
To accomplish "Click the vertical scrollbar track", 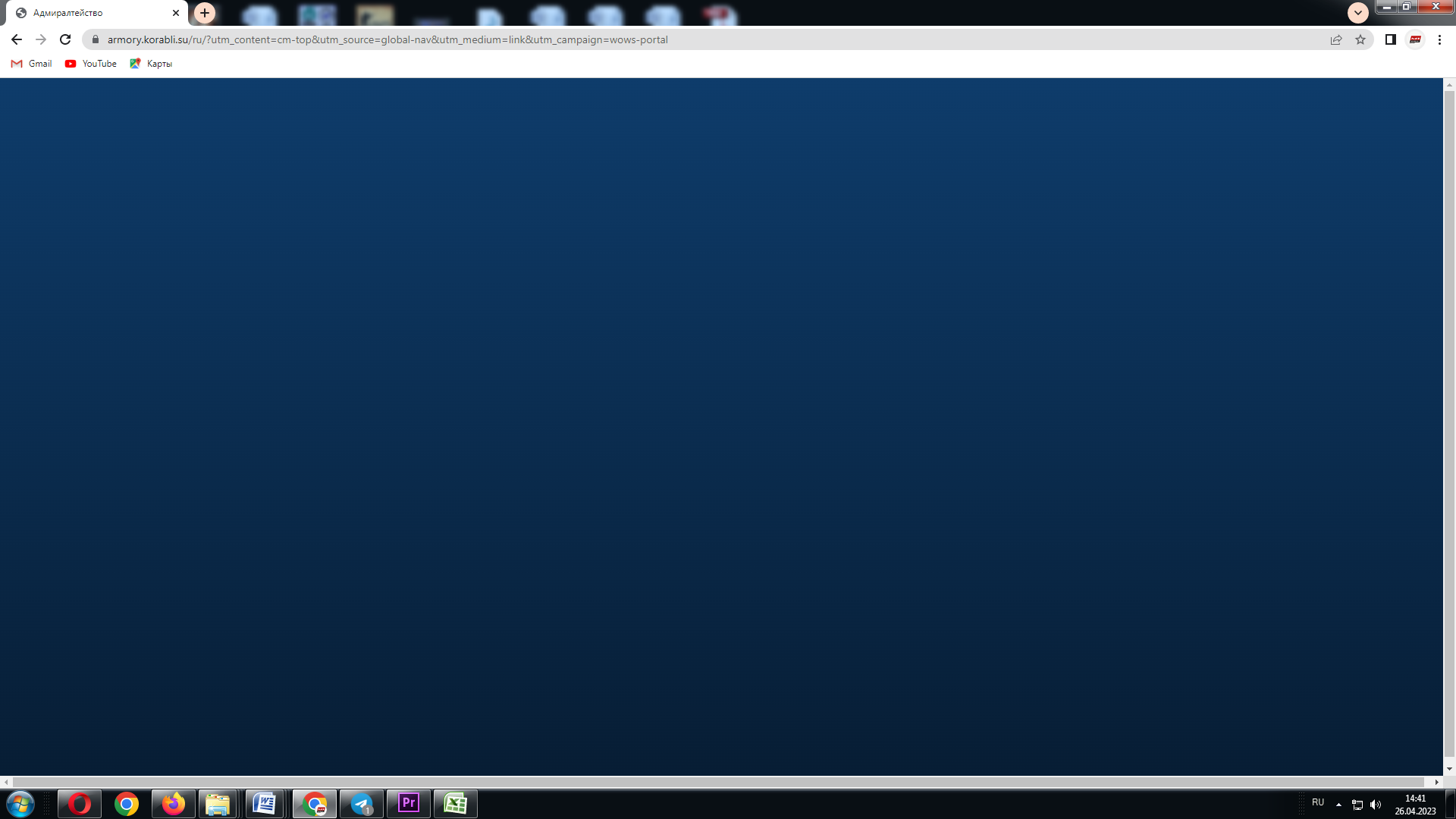I will click(1449, 425).
